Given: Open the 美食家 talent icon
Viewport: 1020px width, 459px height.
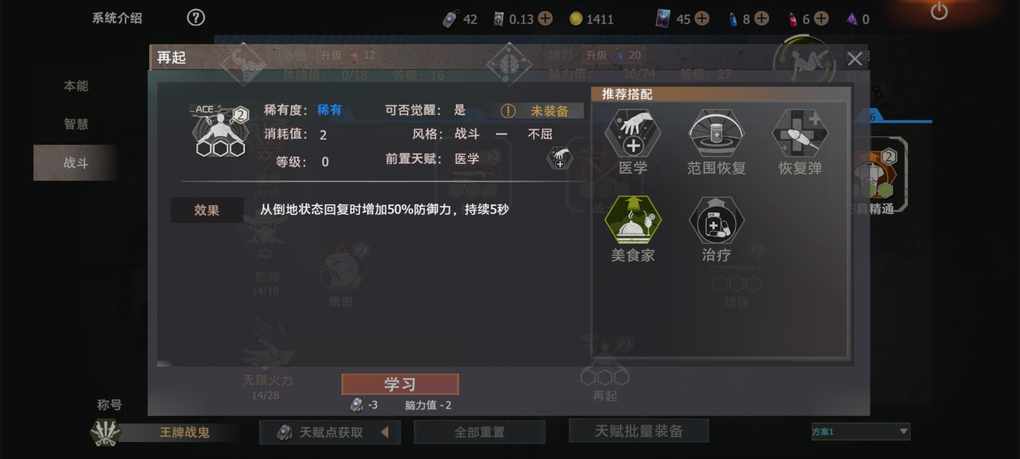Looking at the screenshot, I should [632, 219].
